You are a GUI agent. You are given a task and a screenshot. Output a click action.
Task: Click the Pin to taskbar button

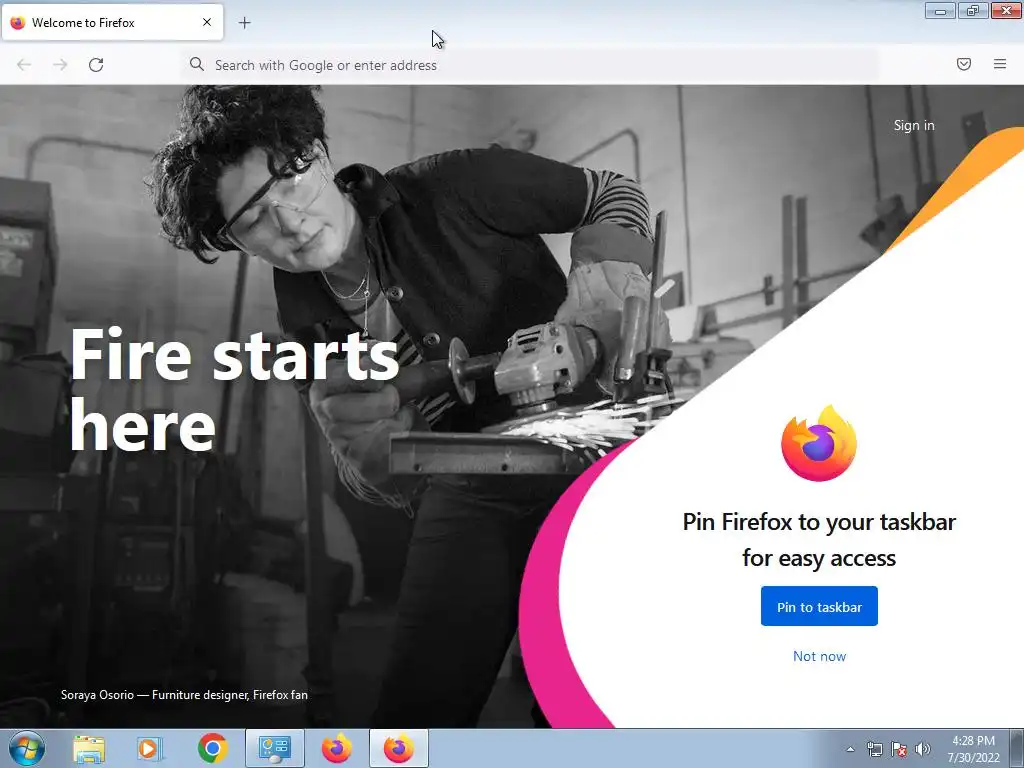pos(819,607)
